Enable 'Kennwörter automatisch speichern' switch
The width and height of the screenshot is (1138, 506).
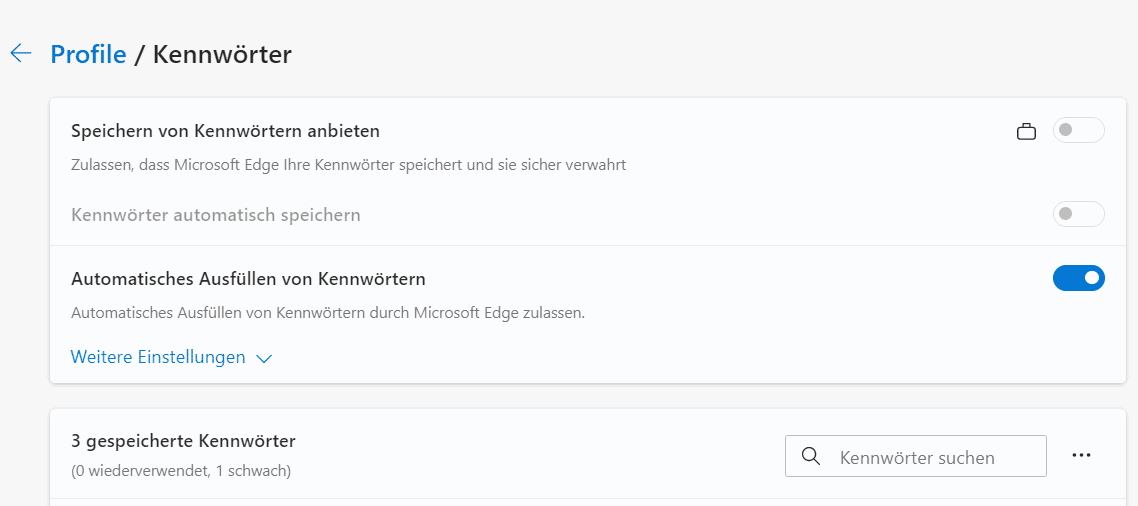click(1078, 214)
